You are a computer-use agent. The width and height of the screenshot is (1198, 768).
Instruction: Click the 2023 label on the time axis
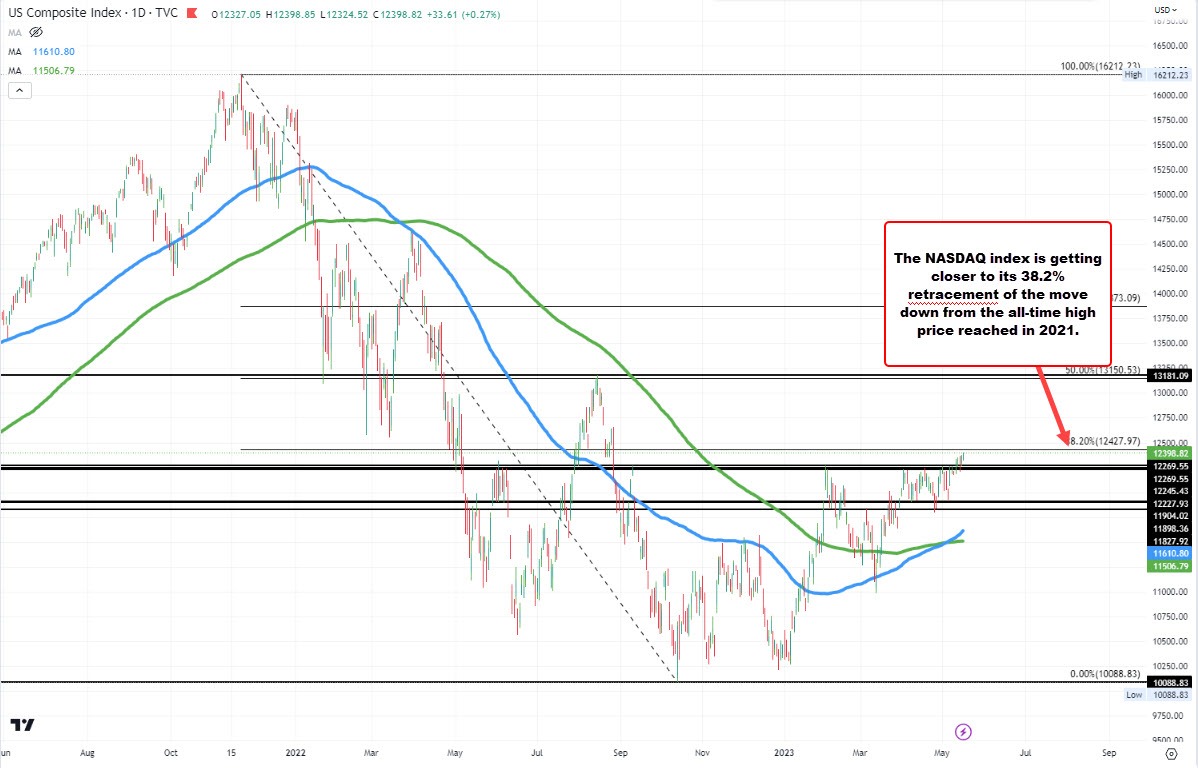(784, 752)
